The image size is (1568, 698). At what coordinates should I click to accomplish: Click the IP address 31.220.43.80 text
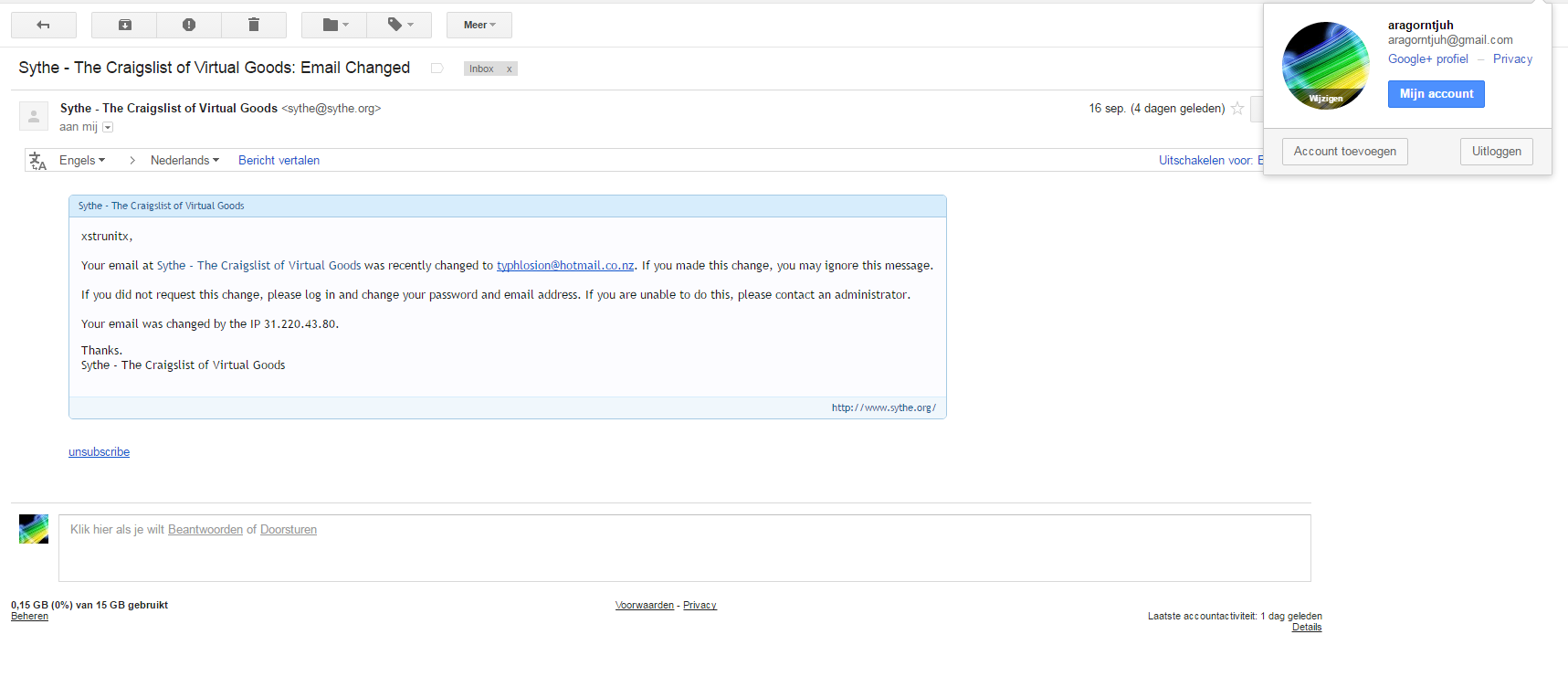click(300, 324)
